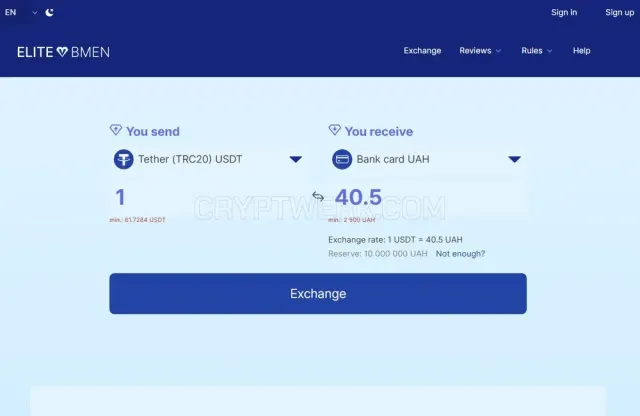
Task: Open the EN language dropdown
Action: (20, 13)
